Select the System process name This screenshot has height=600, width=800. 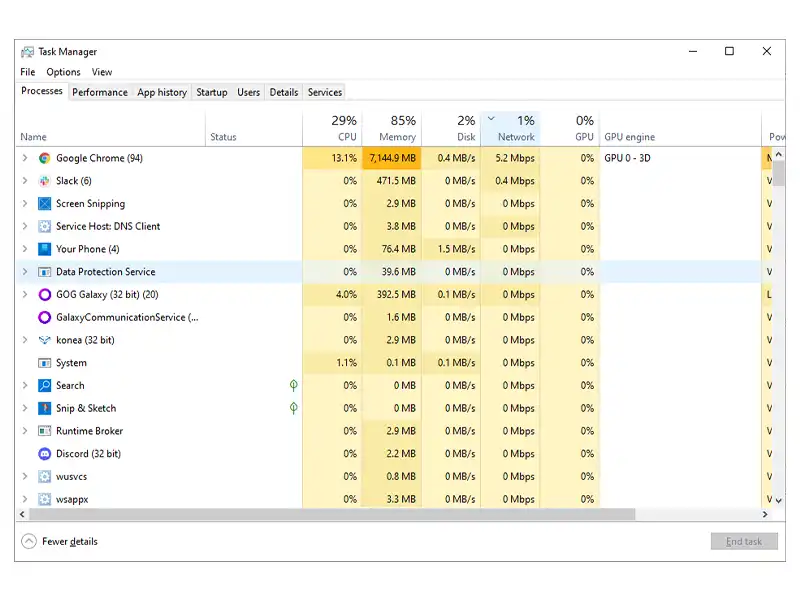point(71,363)
